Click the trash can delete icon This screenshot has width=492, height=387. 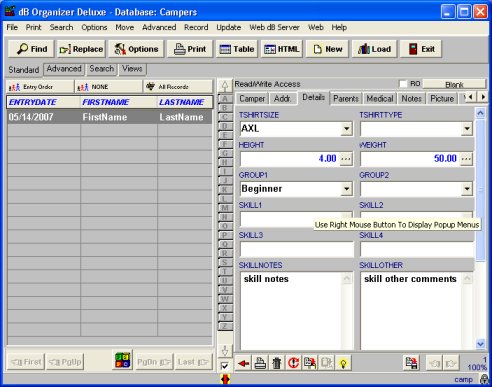pyautogui.click(x=277, y=363)
